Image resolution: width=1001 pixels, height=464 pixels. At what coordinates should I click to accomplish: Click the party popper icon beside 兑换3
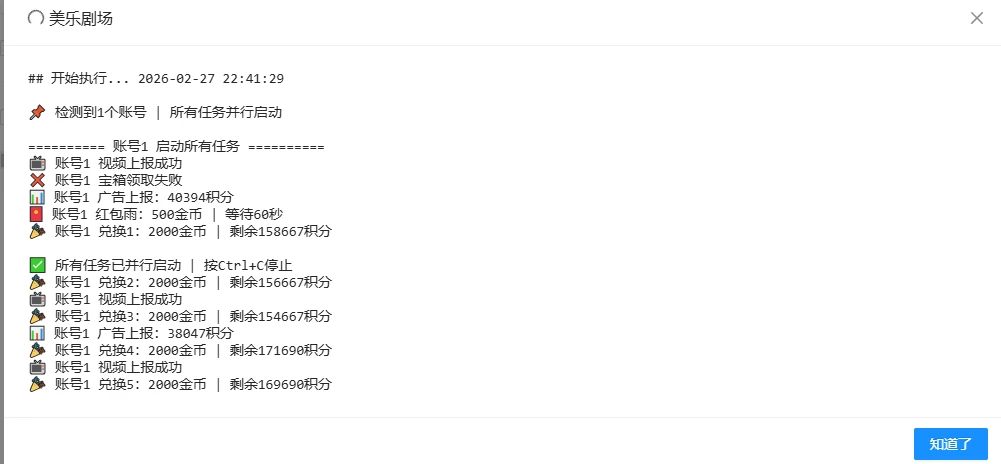coord(37,316)
